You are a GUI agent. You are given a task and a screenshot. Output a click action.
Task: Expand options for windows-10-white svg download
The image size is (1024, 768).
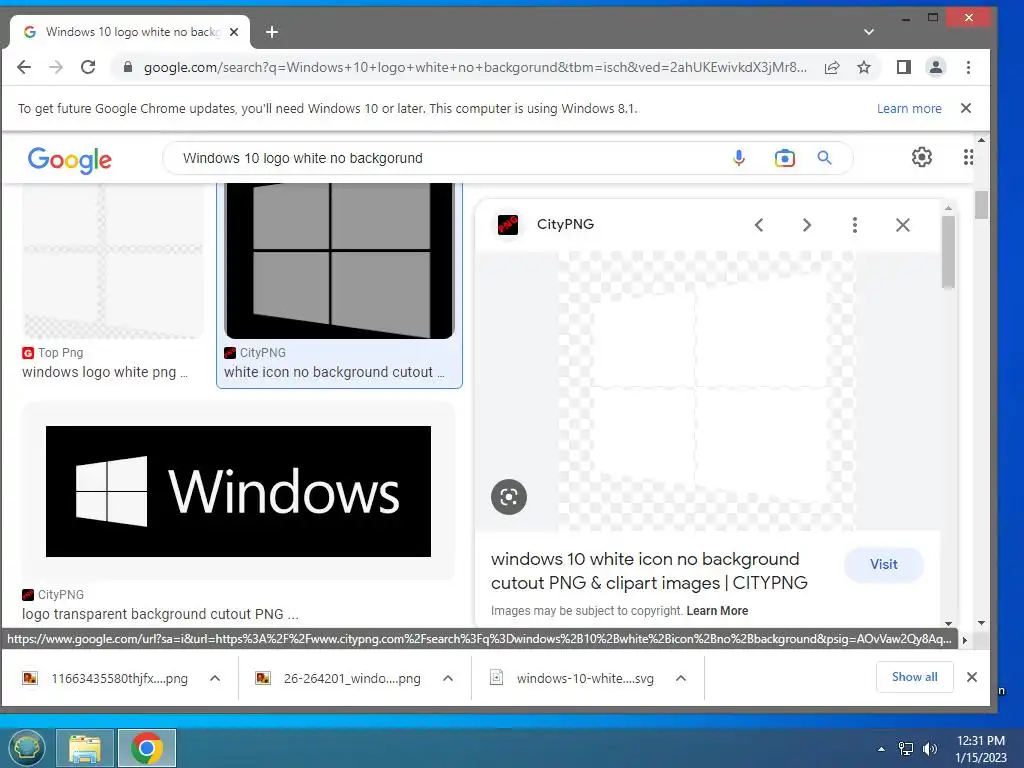click(680, 679)
